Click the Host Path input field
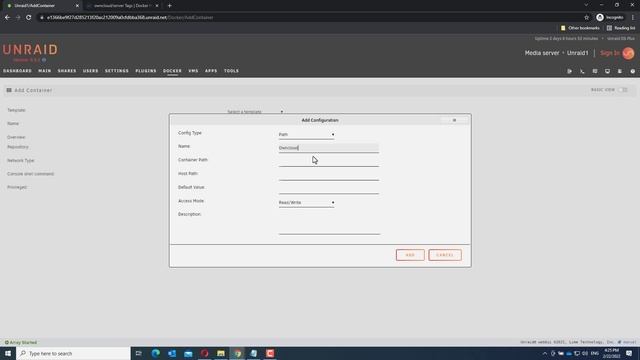The image size is (640, 360). click(329, 176)
